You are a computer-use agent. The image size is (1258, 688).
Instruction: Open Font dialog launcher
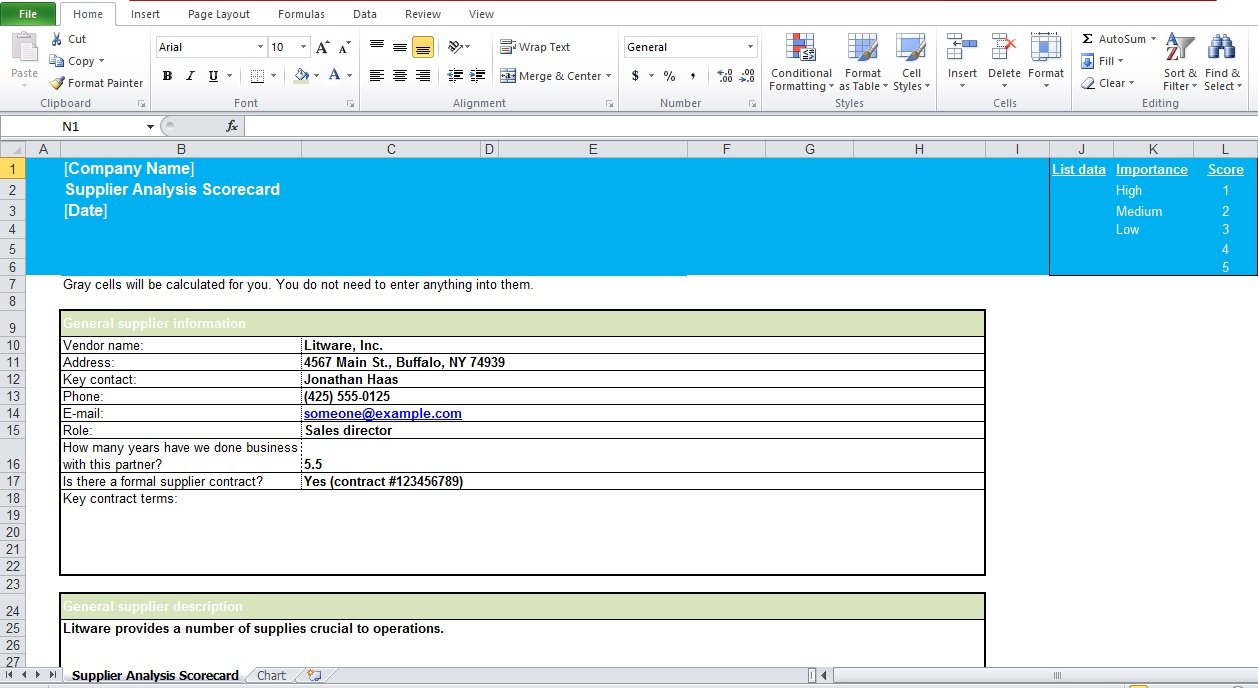click(351, 104)
